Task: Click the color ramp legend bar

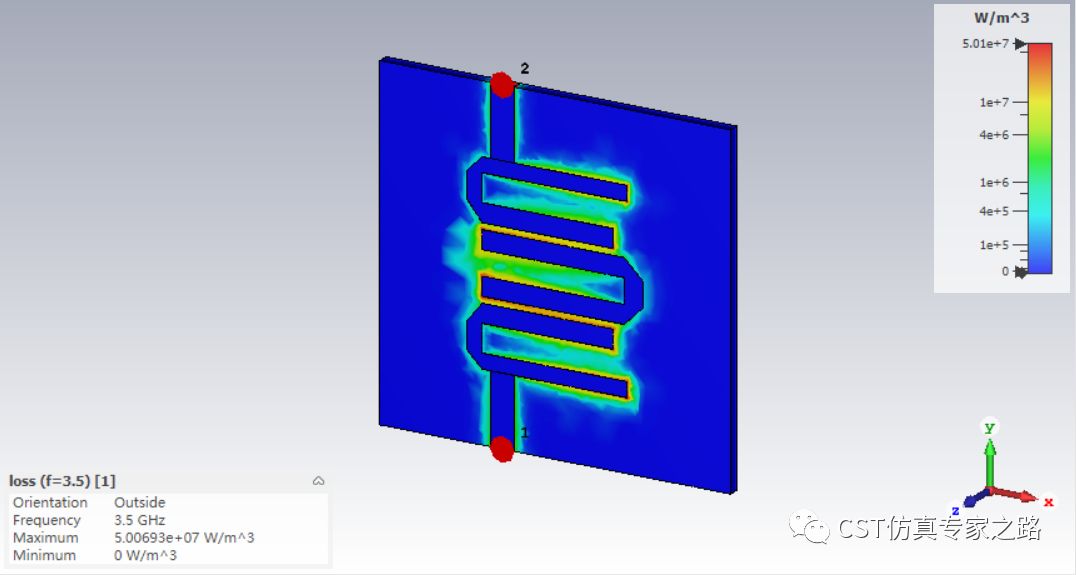Action: 1040,159
